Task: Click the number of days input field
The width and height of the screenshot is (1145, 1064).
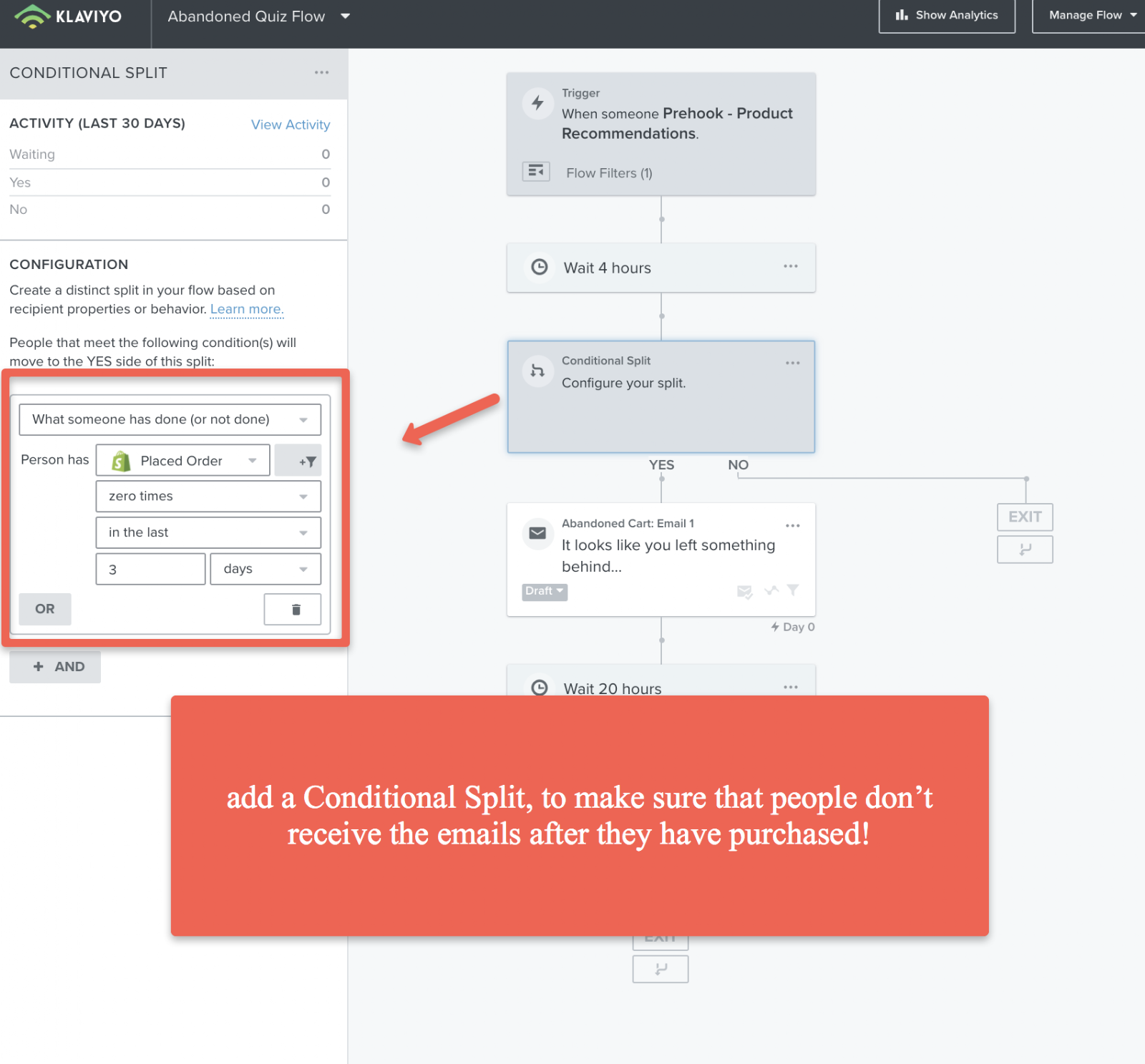Action: click(151, 569)
